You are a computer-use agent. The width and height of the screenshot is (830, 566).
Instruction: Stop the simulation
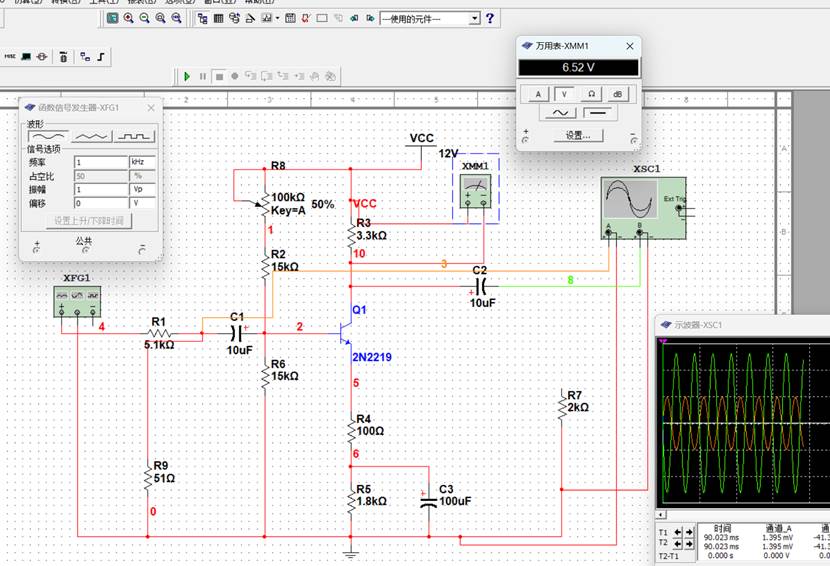click(x=219, y=76)
